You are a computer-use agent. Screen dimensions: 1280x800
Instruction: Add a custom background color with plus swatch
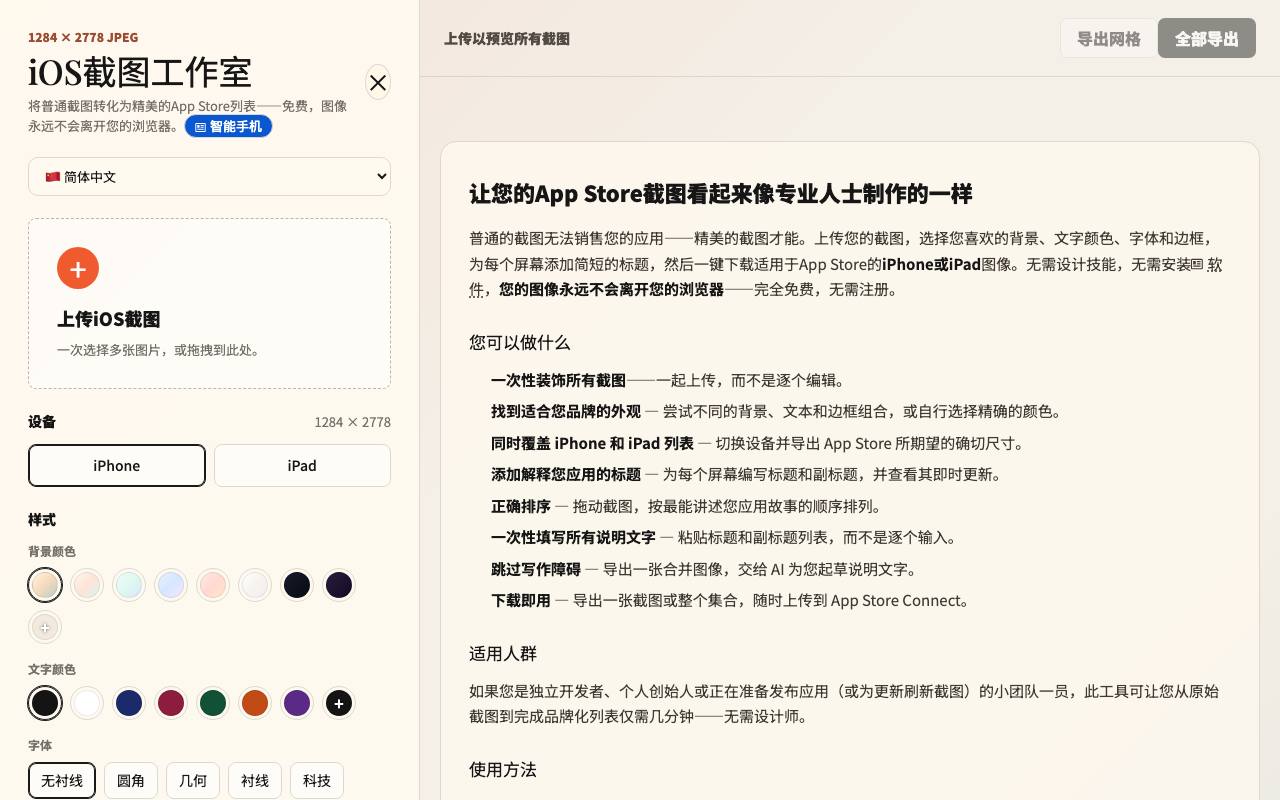tap(45, 627)
